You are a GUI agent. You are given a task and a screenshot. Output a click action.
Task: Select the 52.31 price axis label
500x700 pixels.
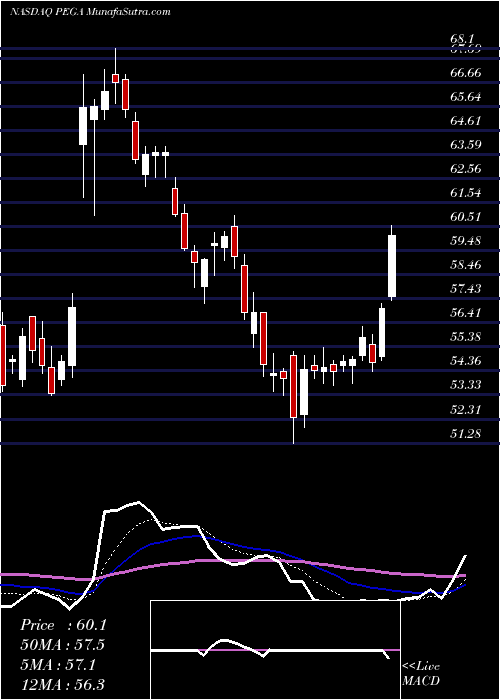pyautogui.click(x=465, y=409)
